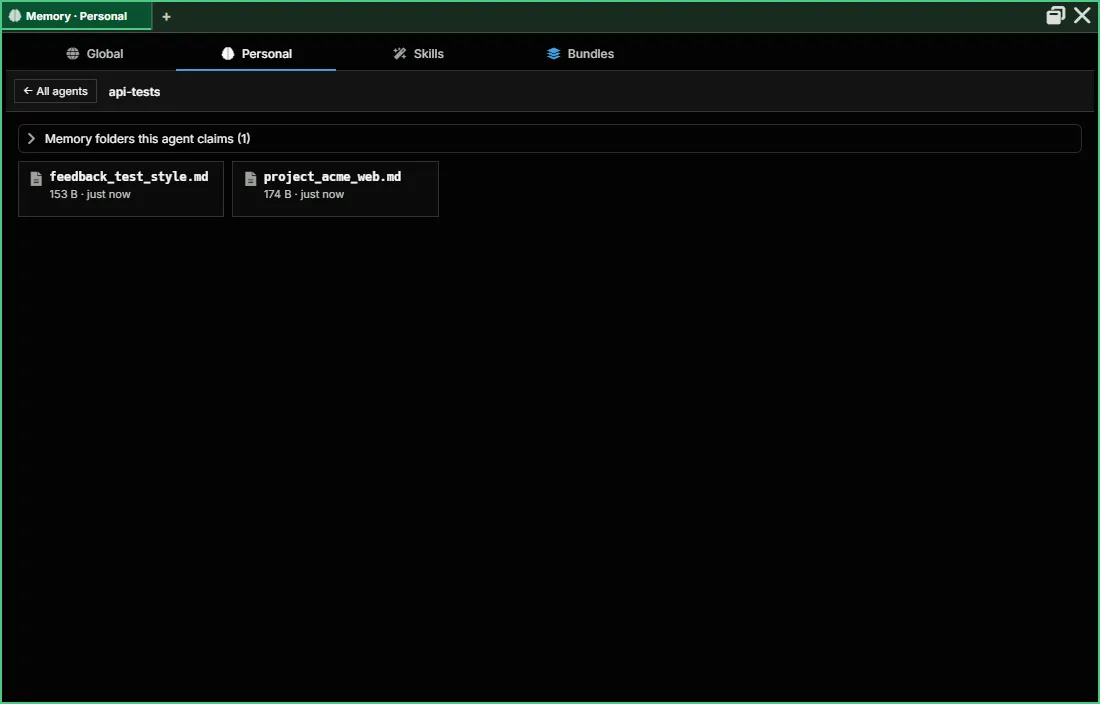Expand Memory folders this agent claims chevron

coord(31,139)
